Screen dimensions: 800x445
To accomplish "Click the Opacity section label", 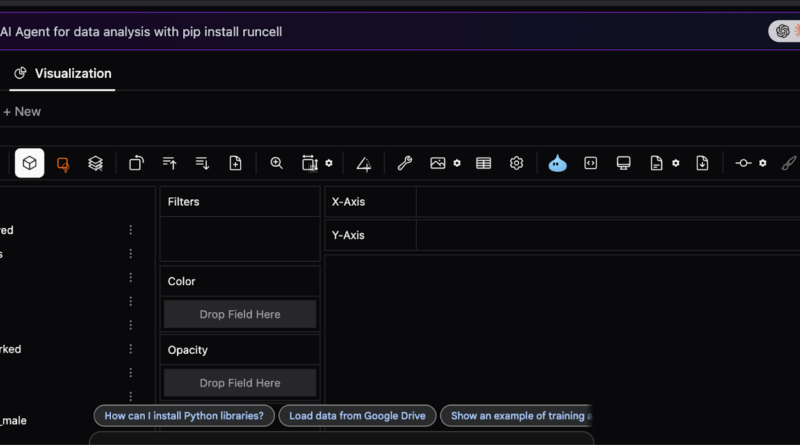I will [188, 350].
